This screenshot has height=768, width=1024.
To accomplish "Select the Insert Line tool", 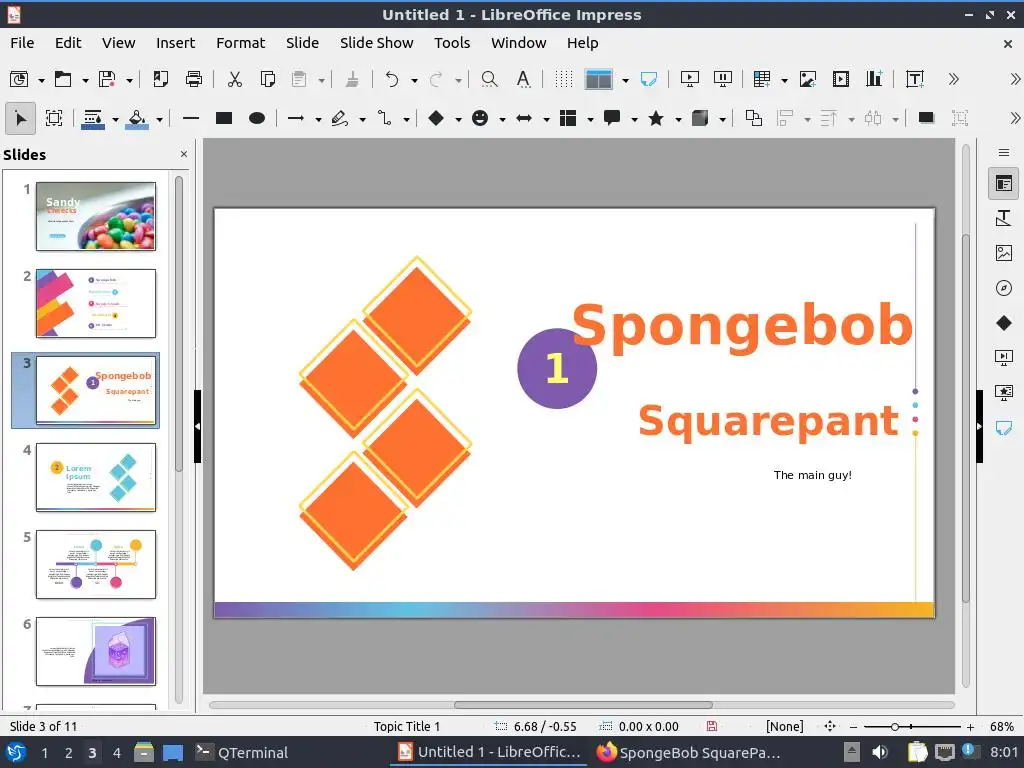I will 191,118.
